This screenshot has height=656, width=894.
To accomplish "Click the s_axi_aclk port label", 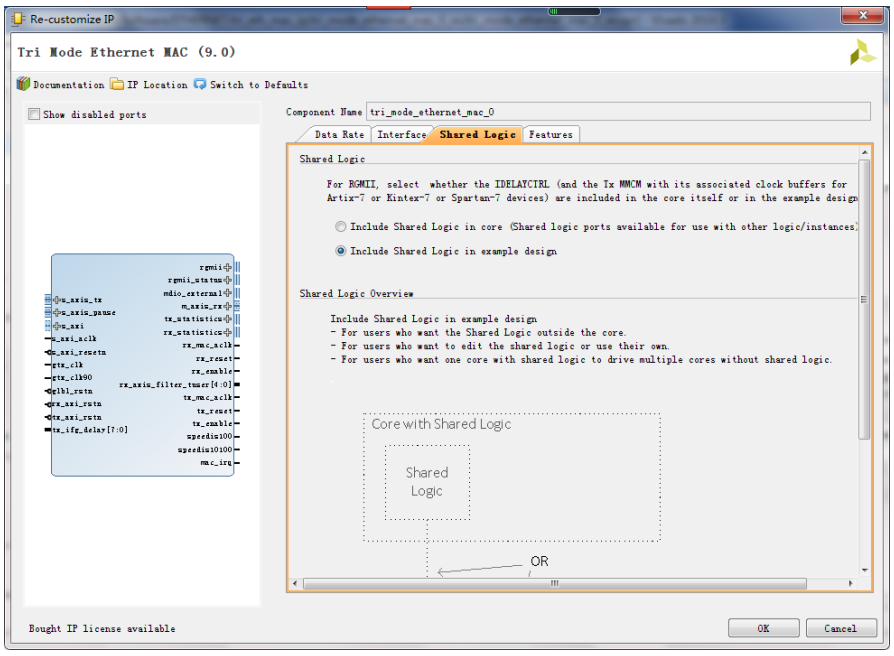I will click(x=74, y=339).
